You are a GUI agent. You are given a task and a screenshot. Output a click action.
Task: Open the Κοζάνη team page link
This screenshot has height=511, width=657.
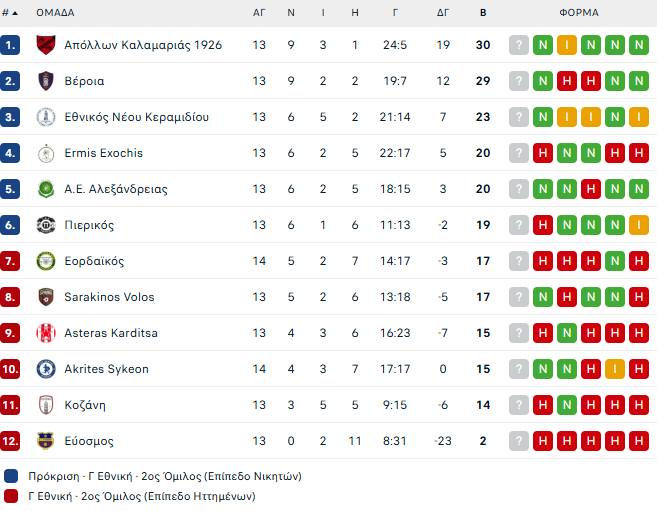[85, 405]
